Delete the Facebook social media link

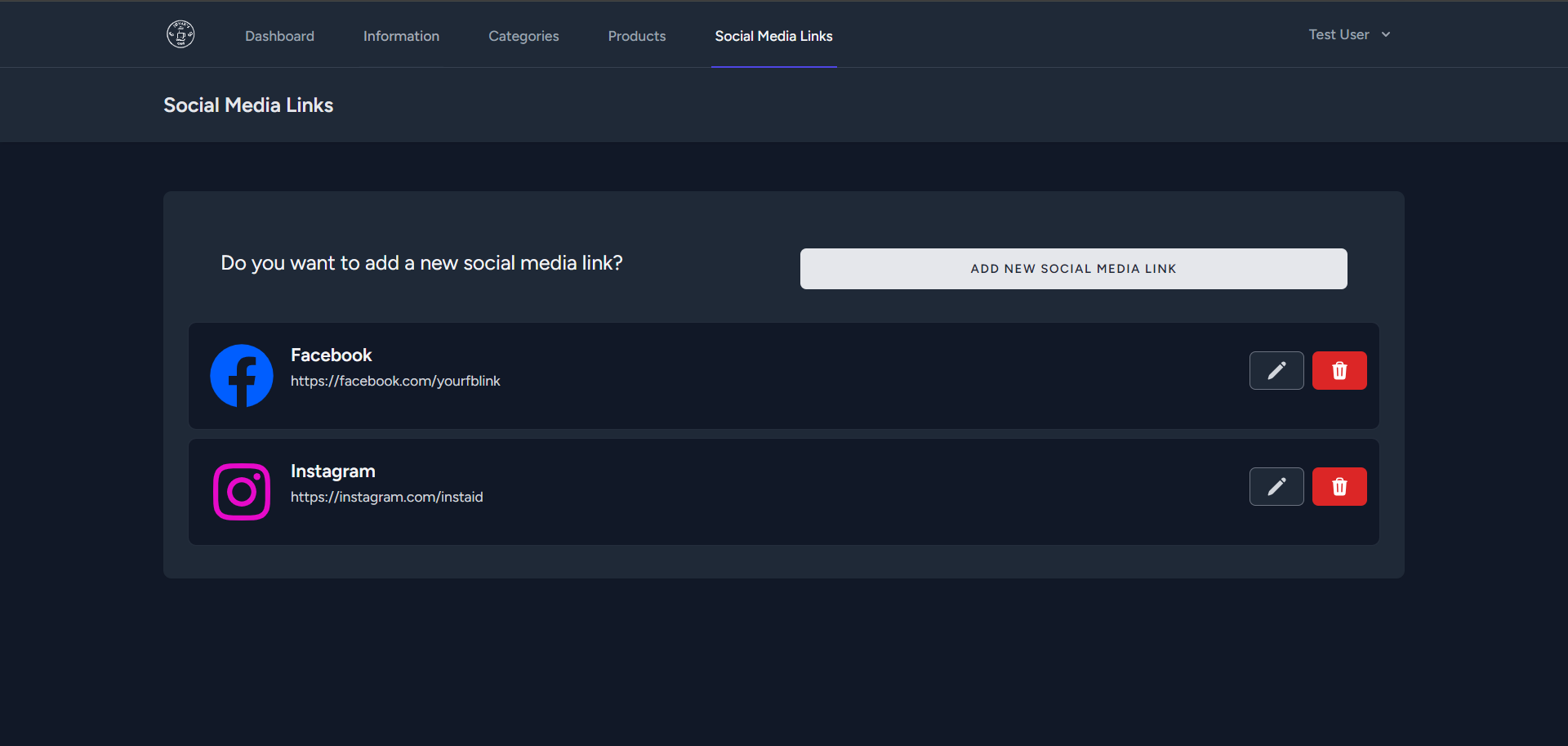[x=1339, y=370]
